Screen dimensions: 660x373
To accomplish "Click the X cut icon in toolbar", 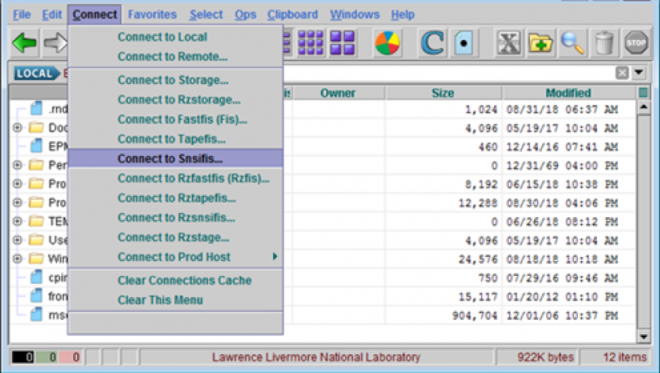I will pos(508,43).
